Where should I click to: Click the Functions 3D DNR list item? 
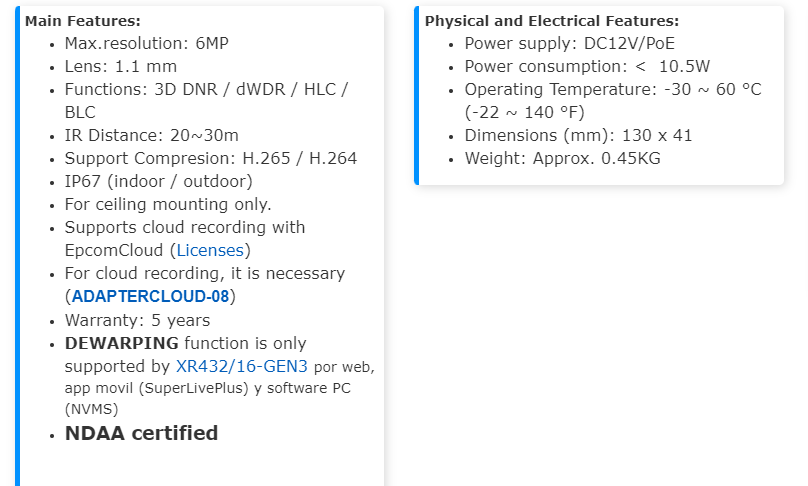pos(205,89)
